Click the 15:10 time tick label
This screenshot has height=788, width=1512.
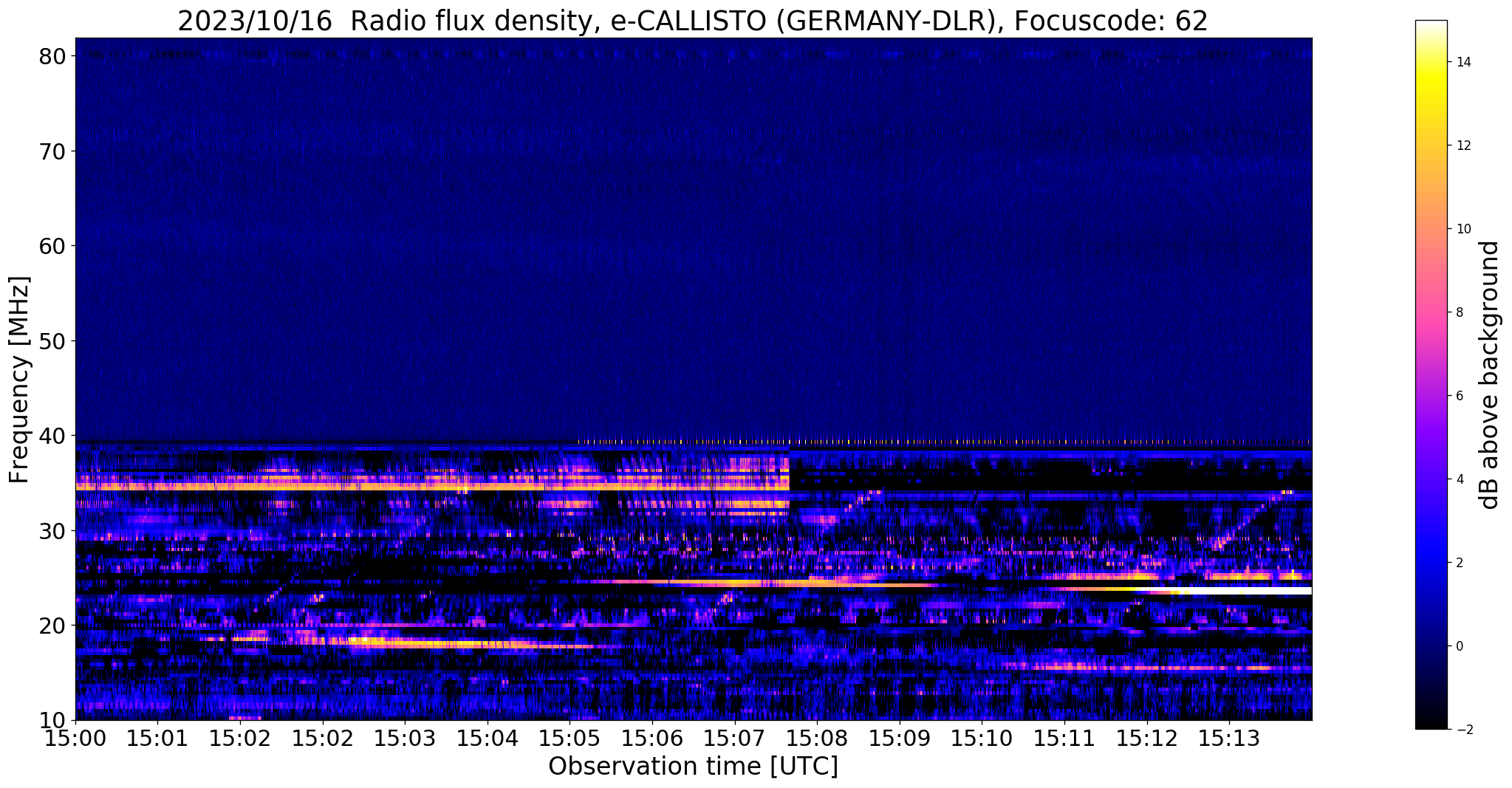[982, 739]
